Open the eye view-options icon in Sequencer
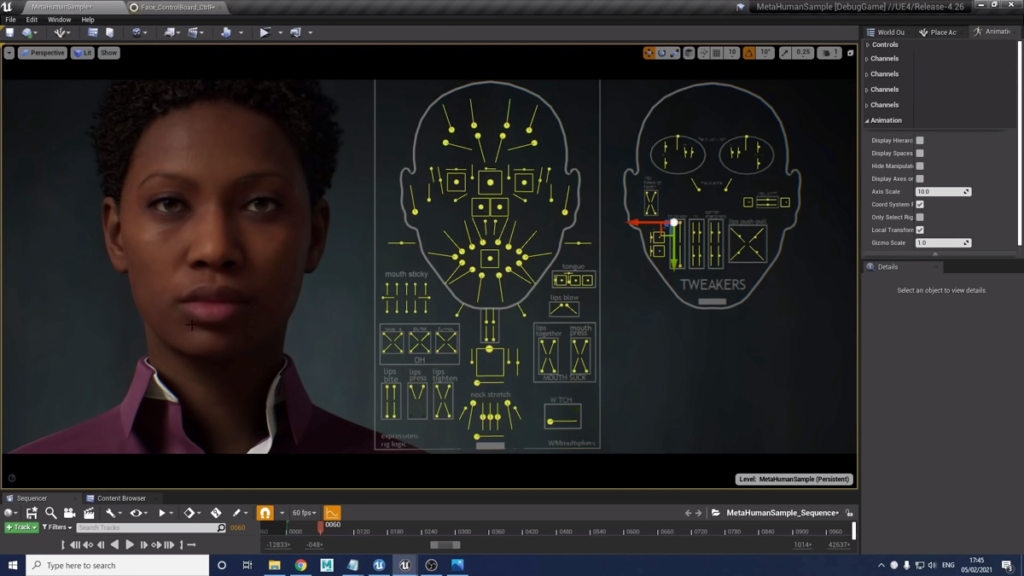This screenshot has width=1024, height=576. coord(136,512)
